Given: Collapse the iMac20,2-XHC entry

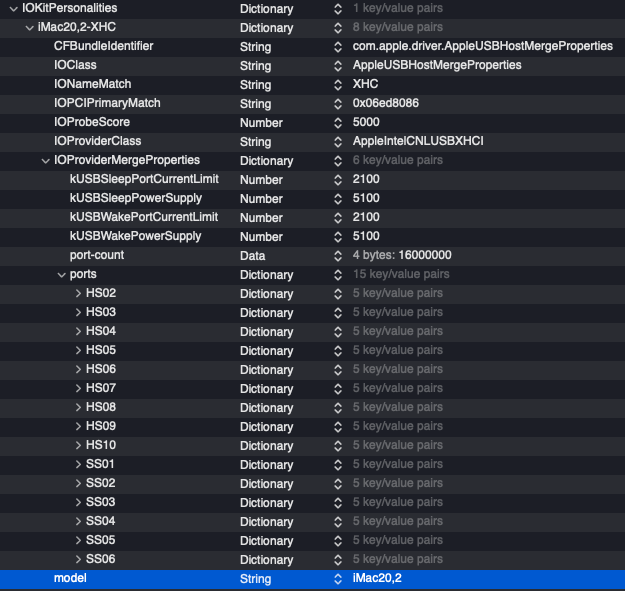Looking at the screenshot, I should (x=29, y=28).
